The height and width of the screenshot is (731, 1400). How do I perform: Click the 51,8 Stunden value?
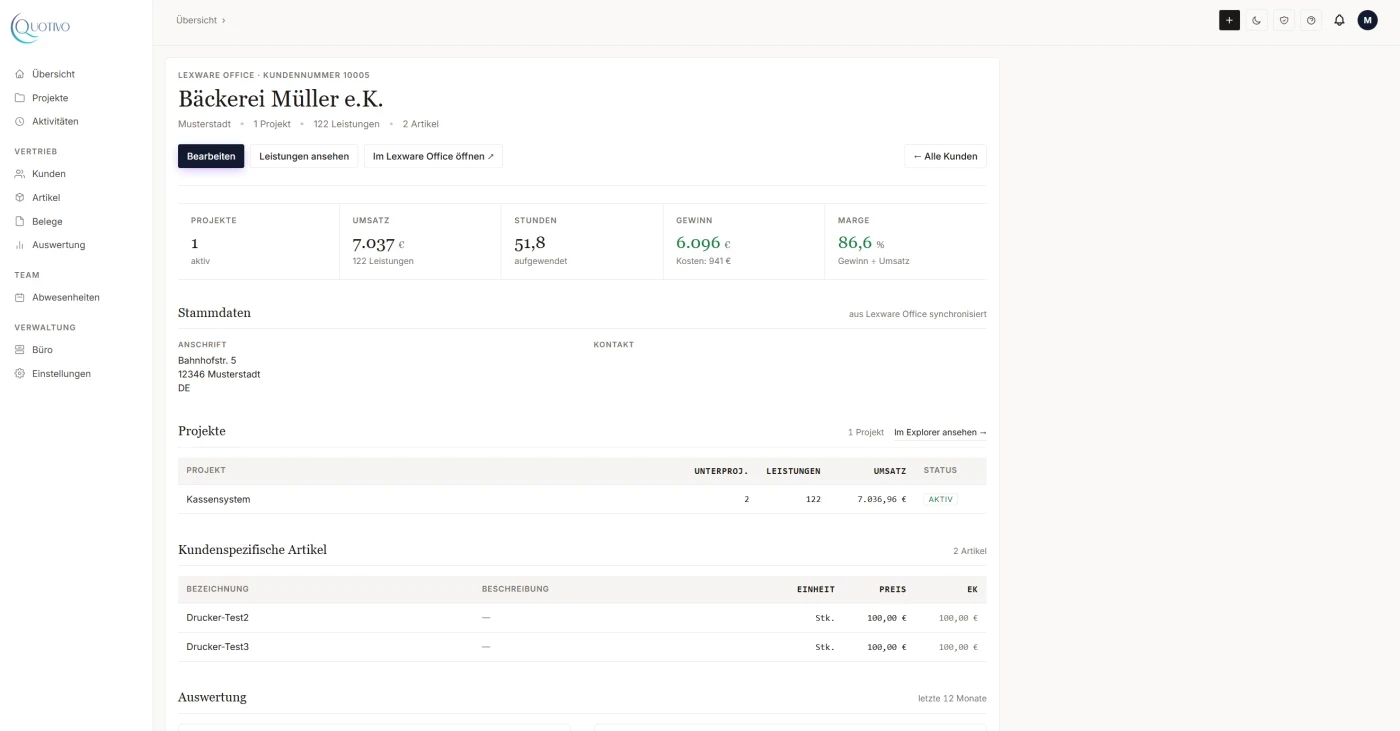coord(530,243)
